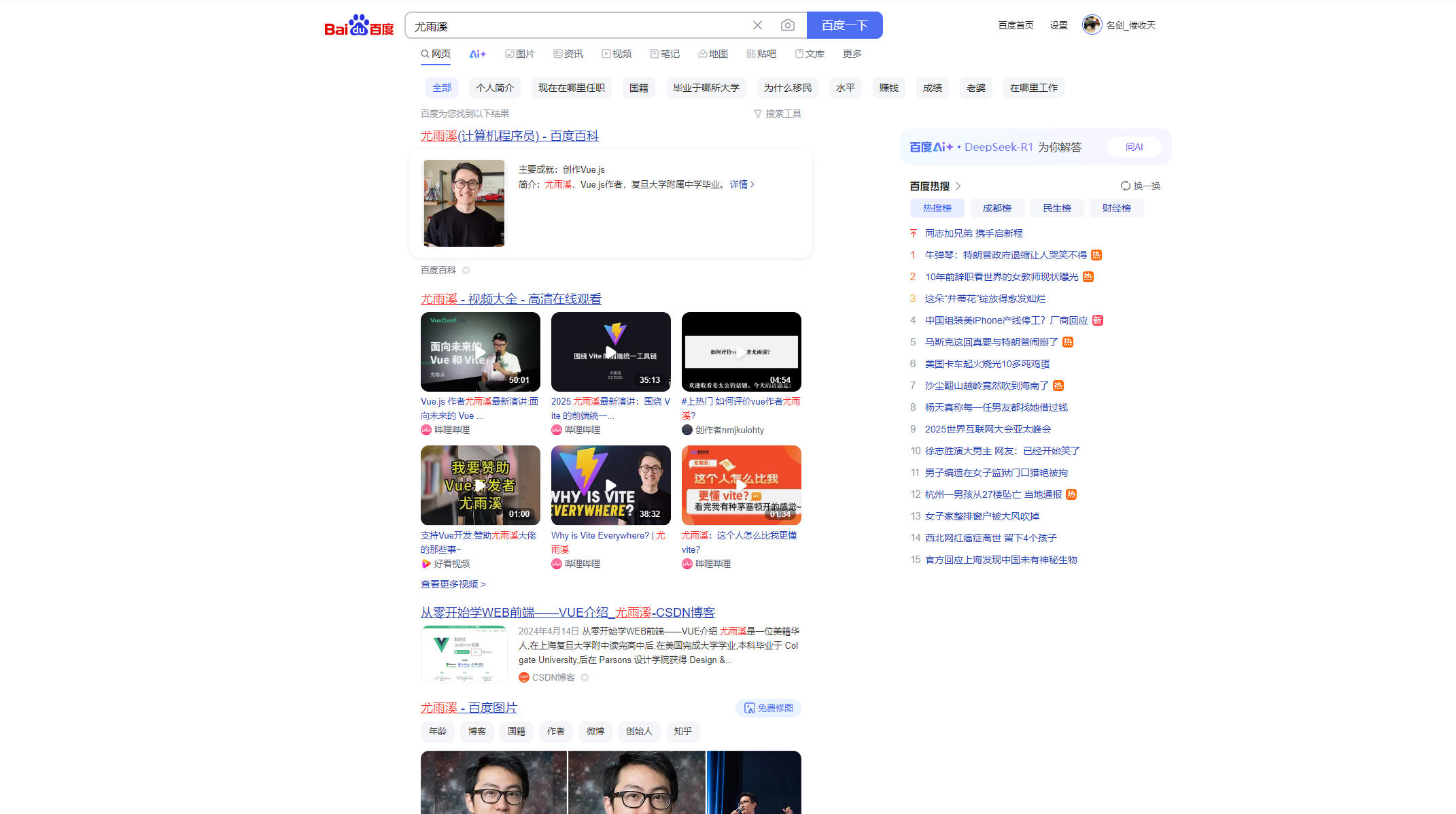Viewport: 1456px width, 814px height.
Task: Click the 免费修图 button
Action: point(768,708)
